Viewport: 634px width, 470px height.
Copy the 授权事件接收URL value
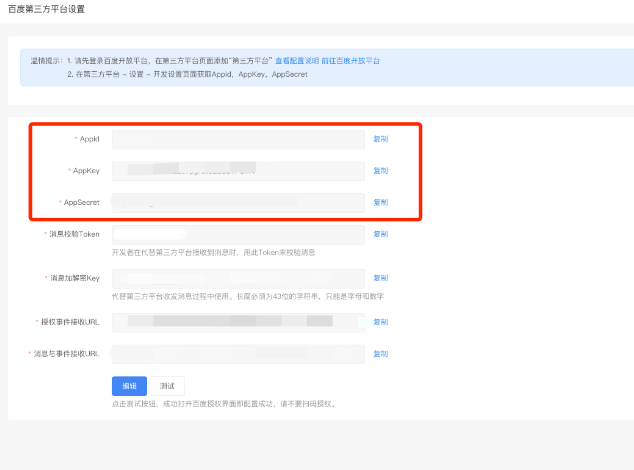(x=380, y=322)
